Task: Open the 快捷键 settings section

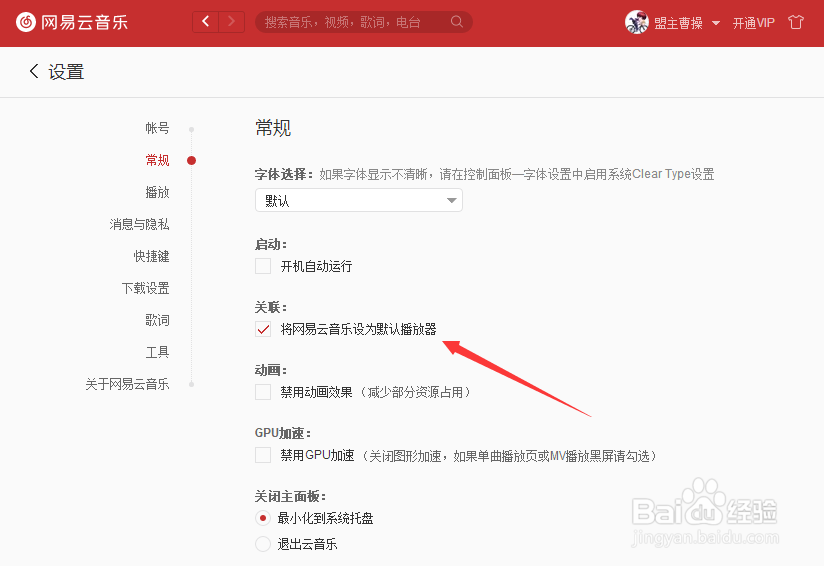Action: 151,256
